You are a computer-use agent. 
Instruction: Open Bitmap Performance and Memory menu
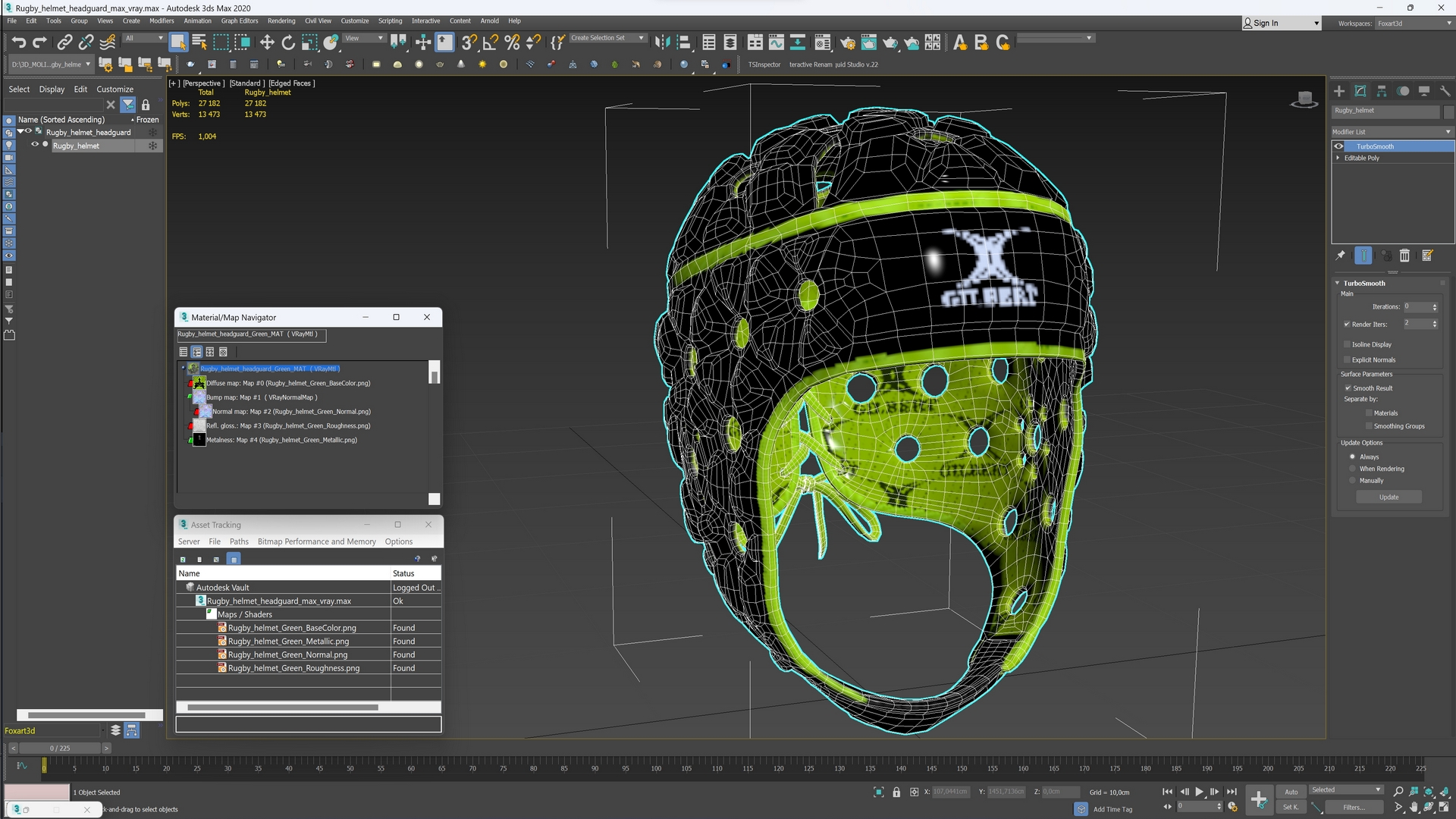pyautogui.click(x=317, y=541)
